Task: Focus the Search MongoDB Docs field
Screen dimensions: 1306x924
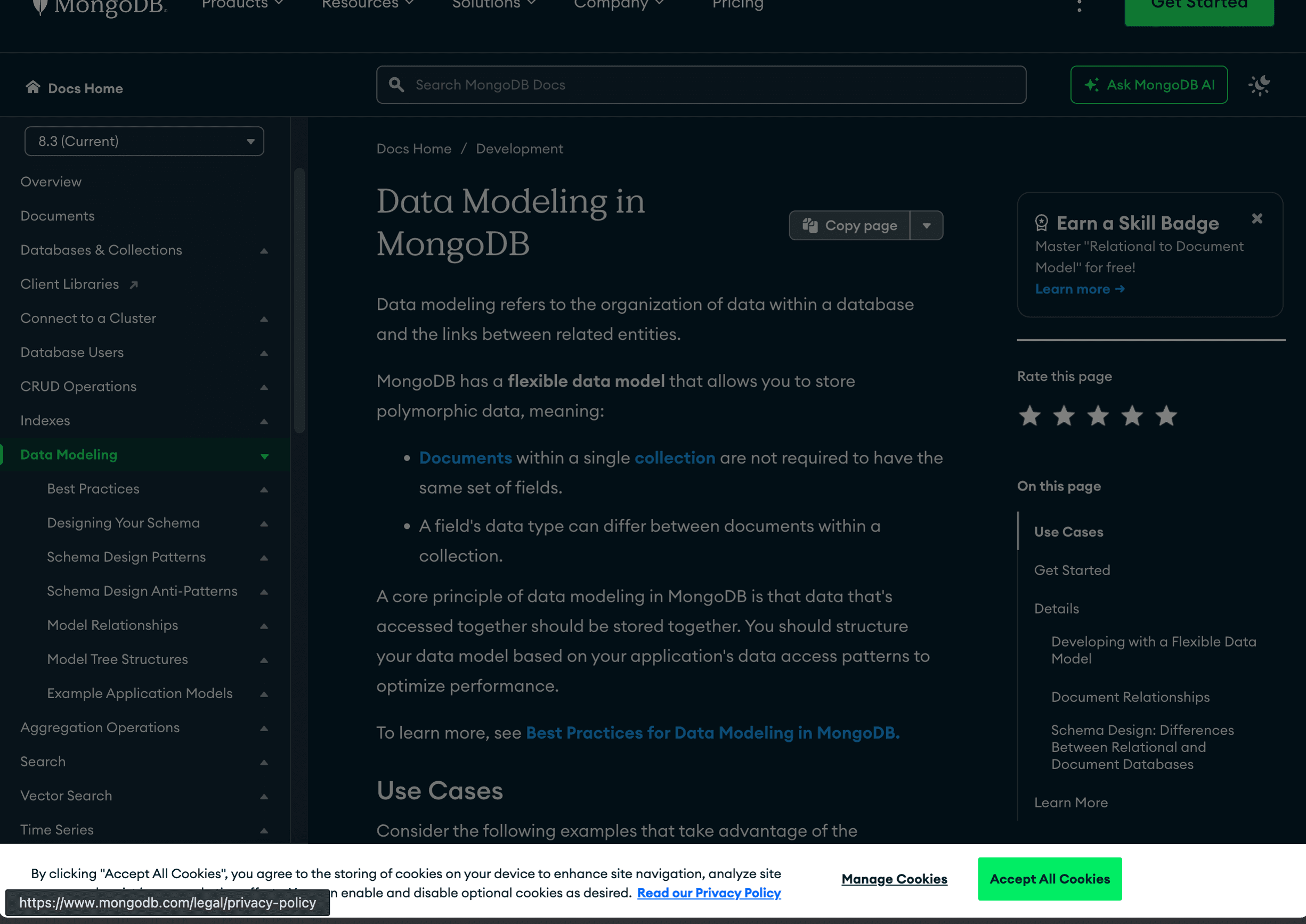Action: point(701,85)
